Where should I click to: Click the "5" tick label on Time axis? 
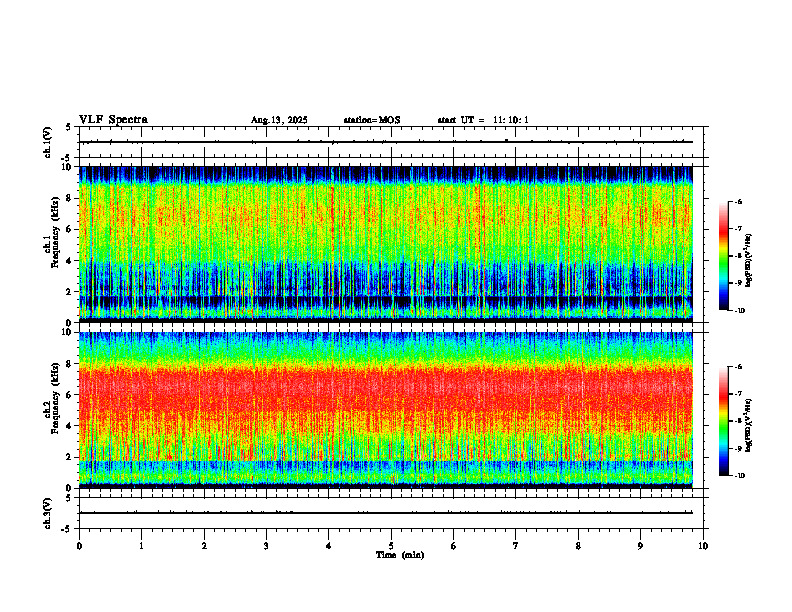coord(391,546)
